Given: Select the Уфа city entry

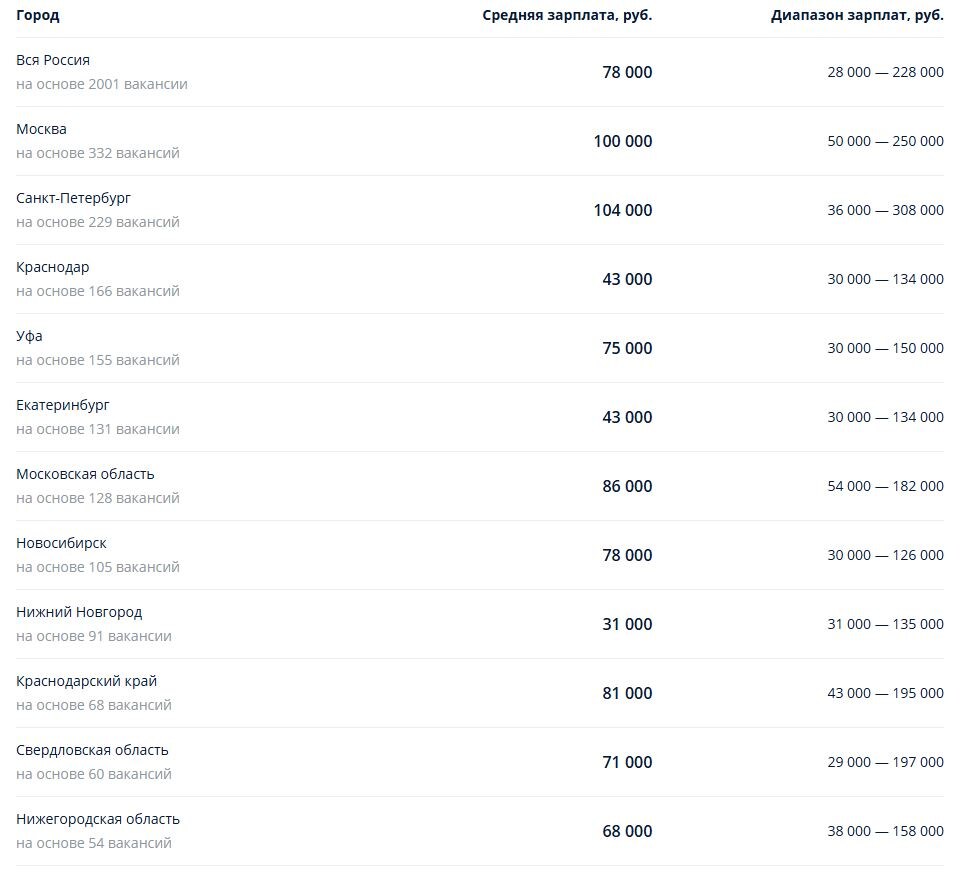Looking at the screenshot, I should 30,336.
